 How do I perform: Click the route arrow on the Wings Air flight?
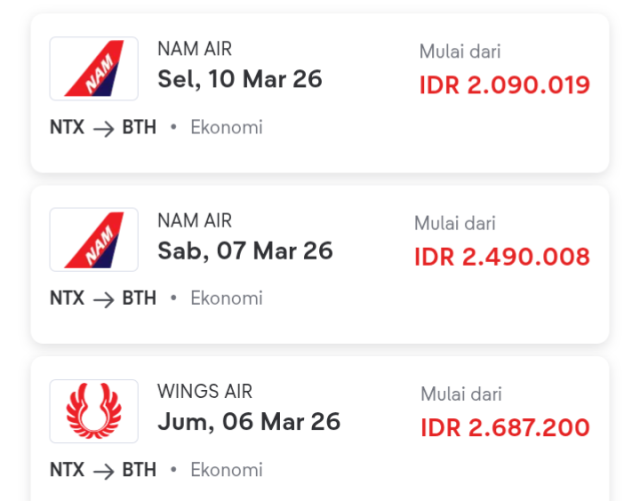[x=103, y=470]
